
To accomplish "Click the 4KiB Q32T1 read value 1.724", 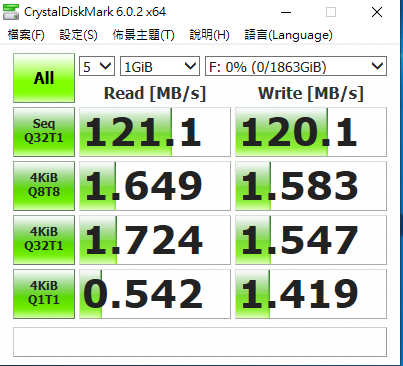I will (x=155, y=240).
